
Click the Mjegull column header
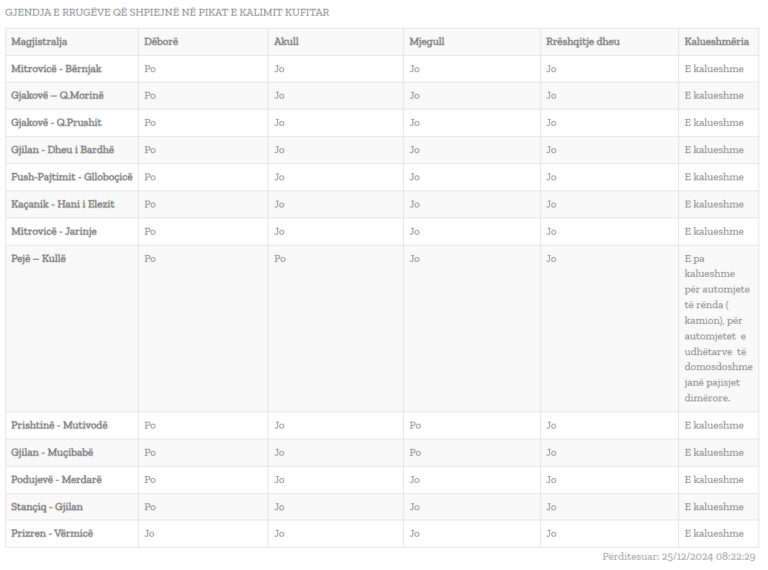coord(427,42)
